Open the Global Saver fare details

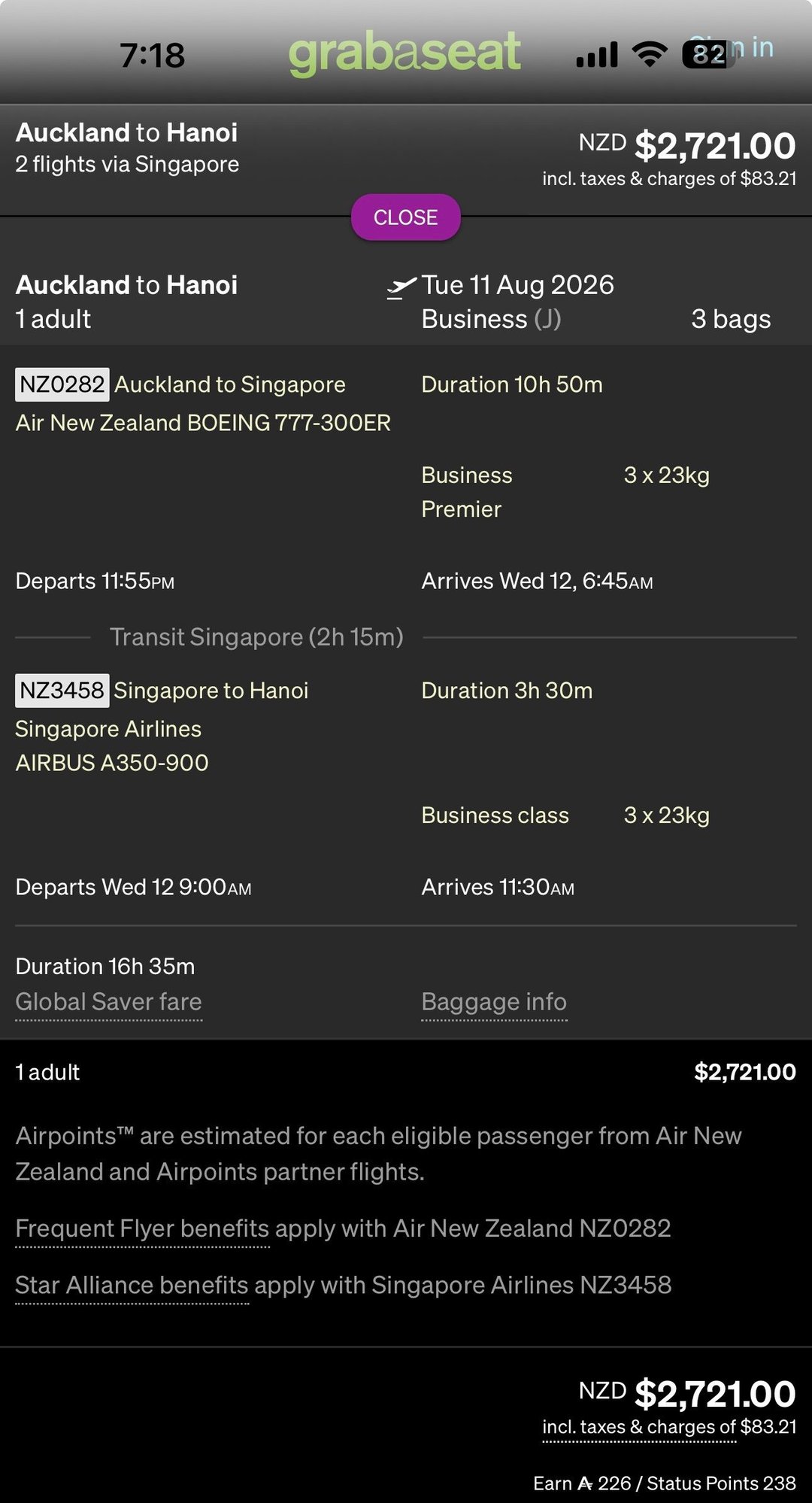click(x=109, y=1002)
